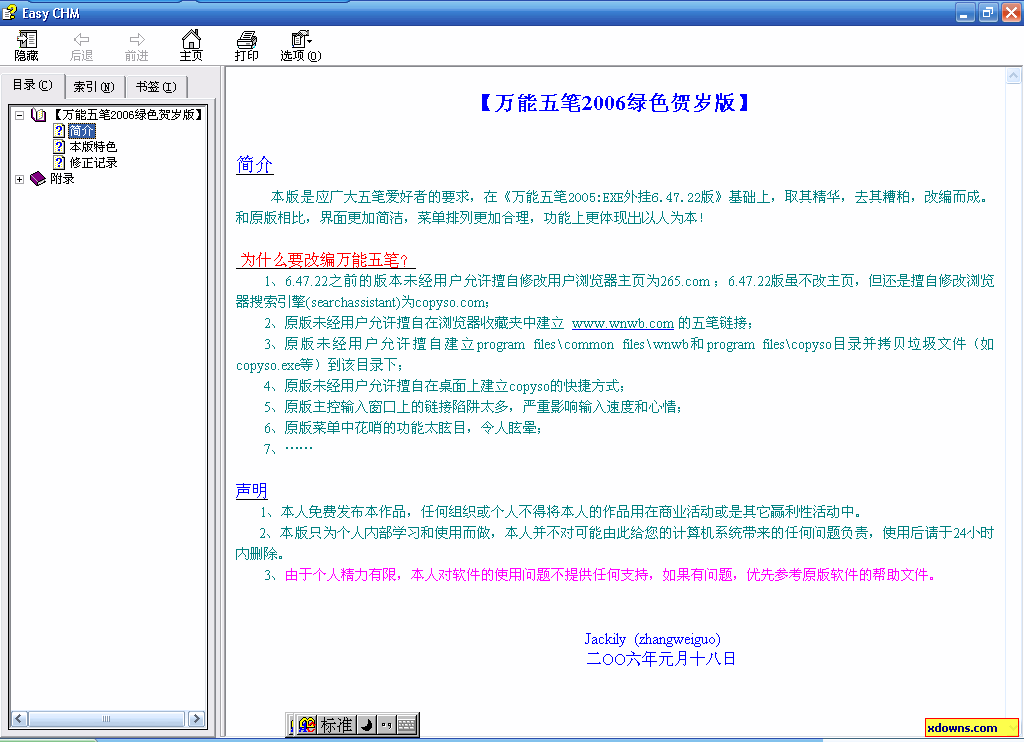1024x742 pixels.
Task: Click the 简介 heading link in the page
Action: click(x=254, y=164)
